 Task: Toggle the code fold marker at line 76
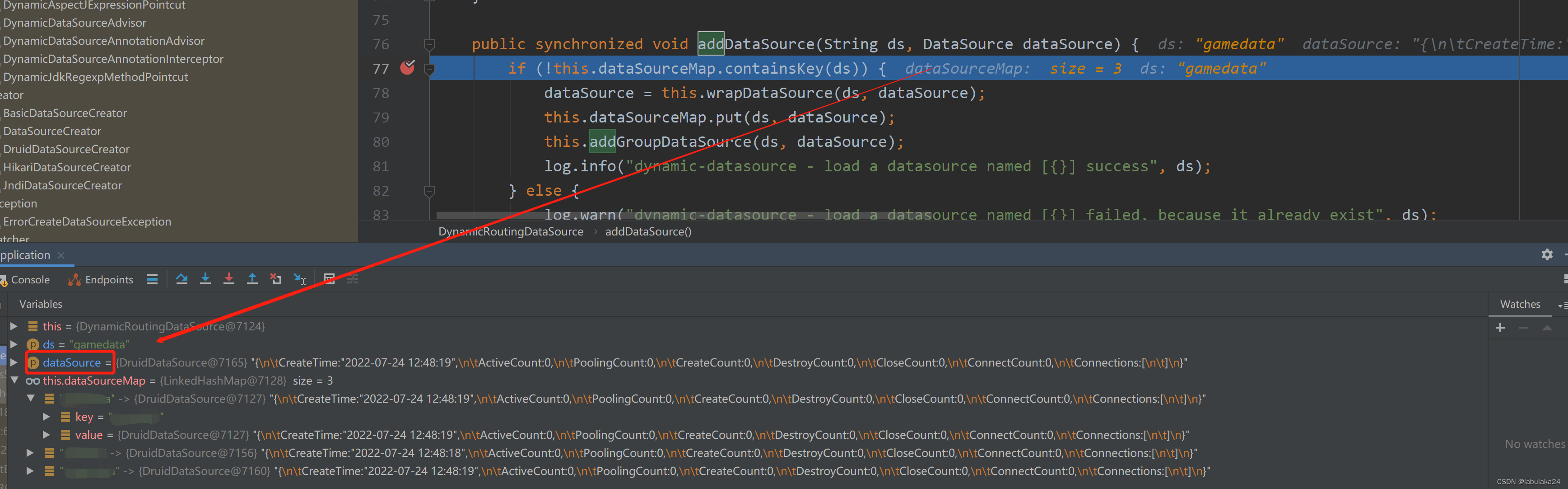click(429, 44)
